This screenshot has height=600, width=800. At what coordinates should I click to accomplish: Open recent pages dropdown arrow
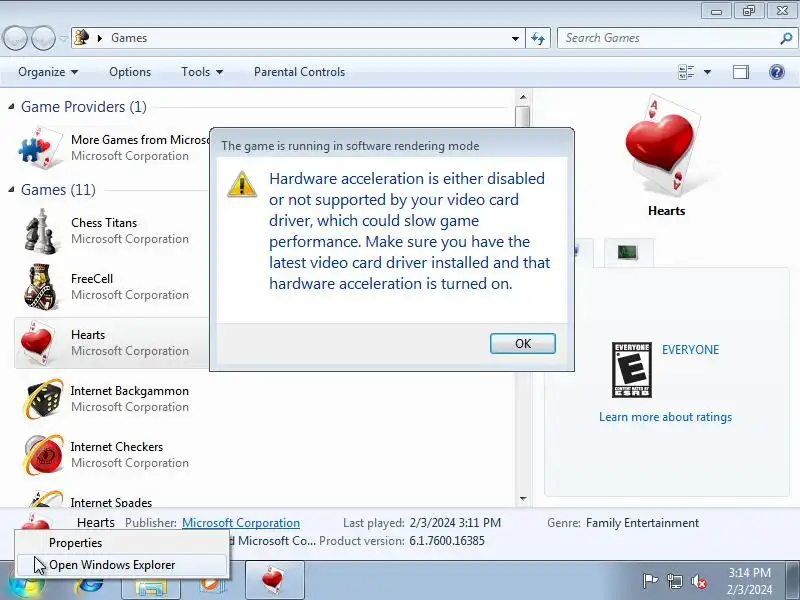pyautogui.click(x=63, y=39)
